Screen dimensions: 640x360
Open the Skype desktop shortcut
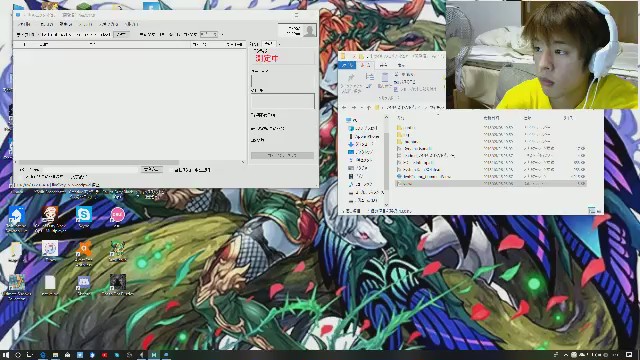tap(84, 215)
